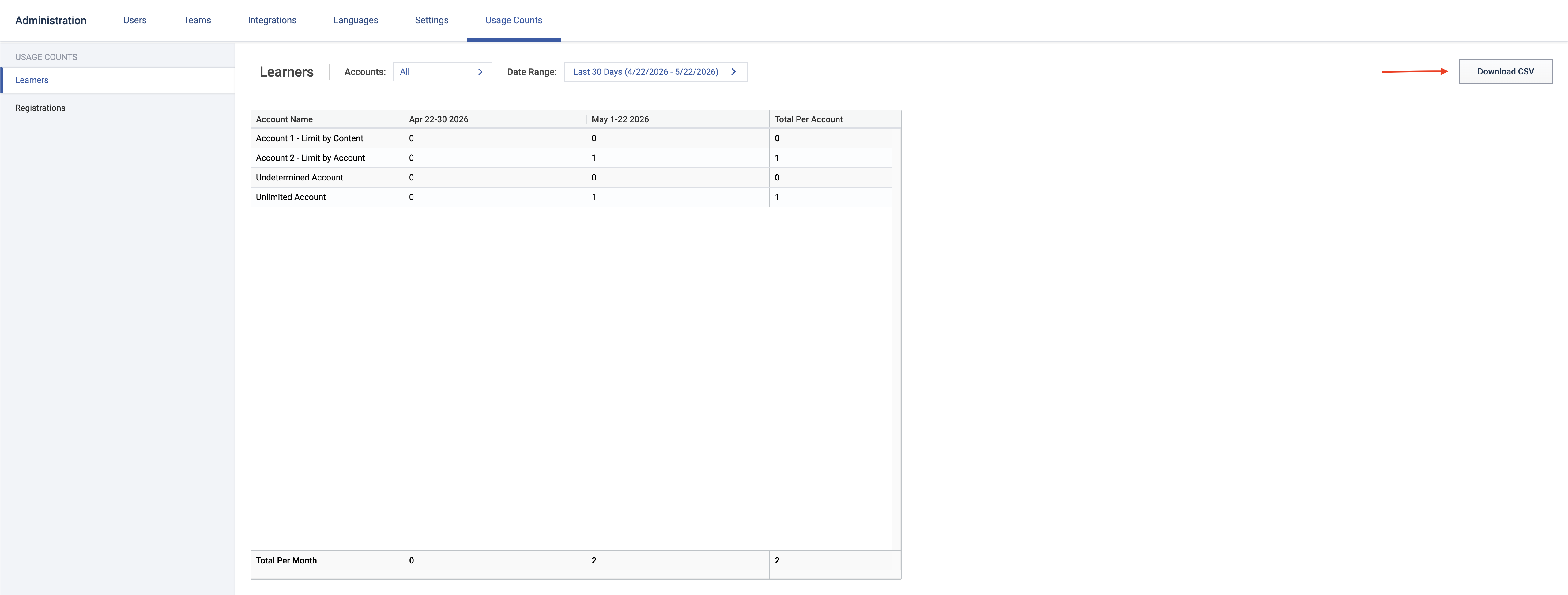Select the Undetermined Account row
1568x595 pixels.
point(571,177)
